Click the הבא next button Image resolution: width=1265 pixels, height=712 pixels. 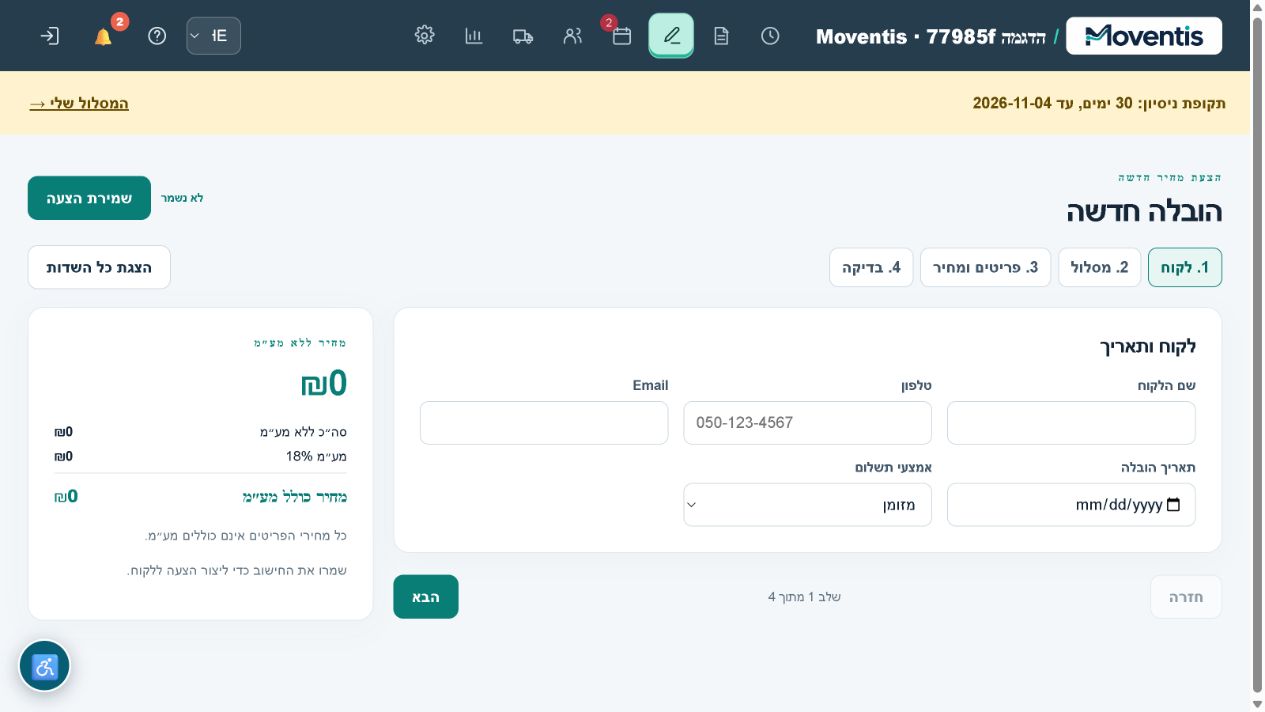coord(426,597)
